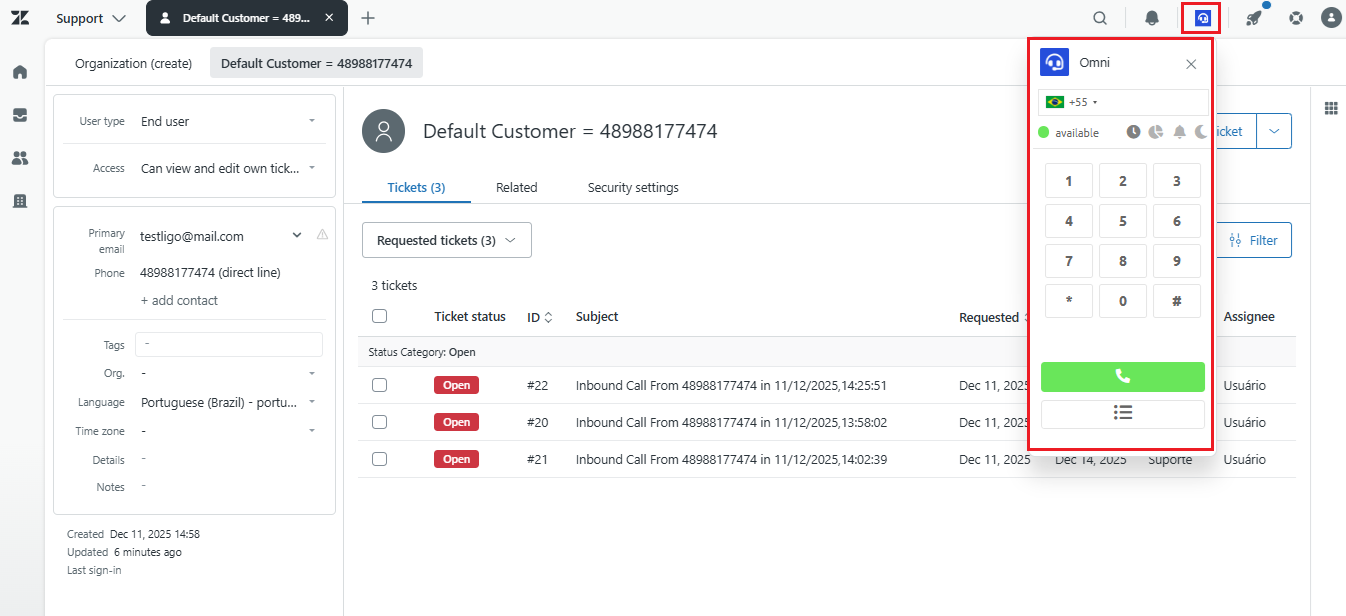Open the rocket what's new icon
The image size is (1346, 616).
pos(1253,18)
